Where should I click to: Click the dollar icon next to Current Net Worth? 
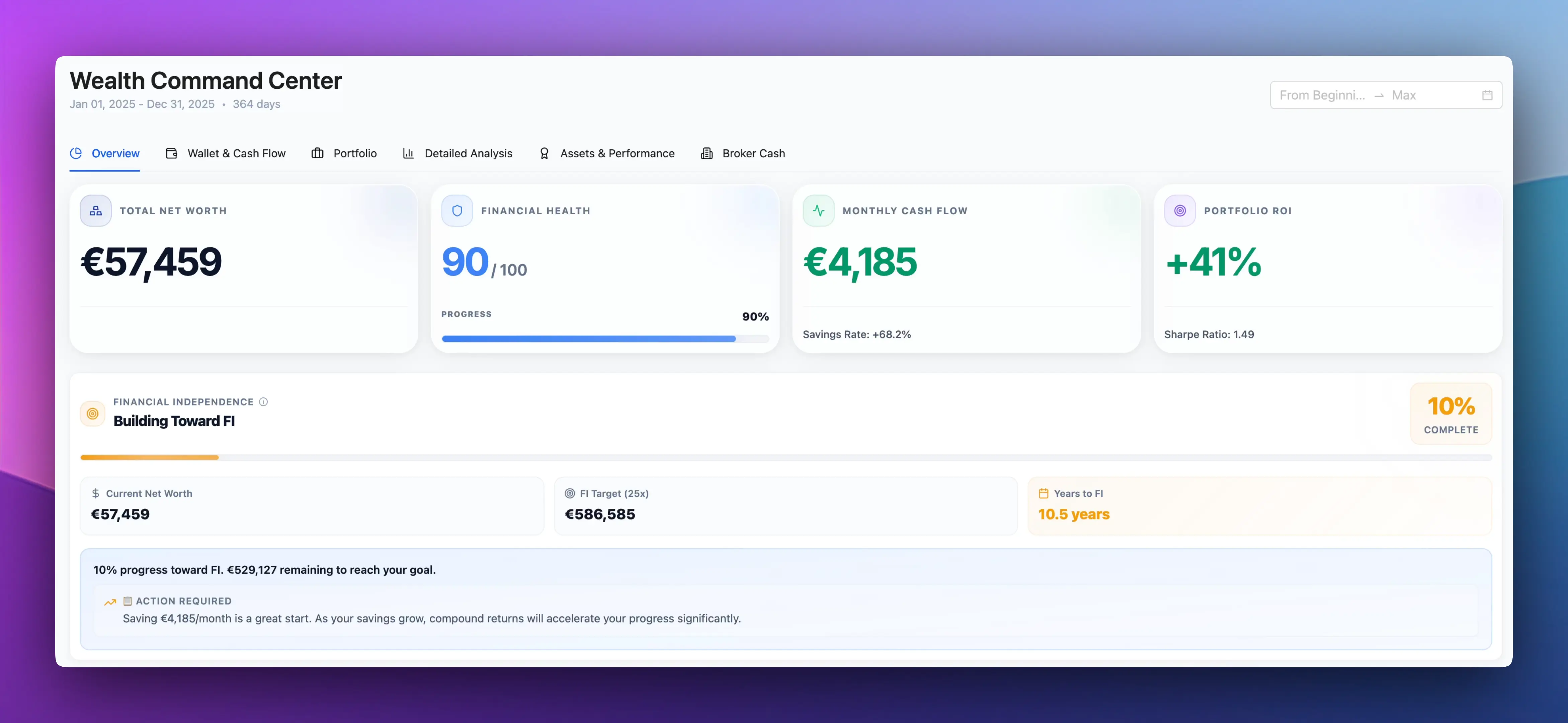coord(96,493)
